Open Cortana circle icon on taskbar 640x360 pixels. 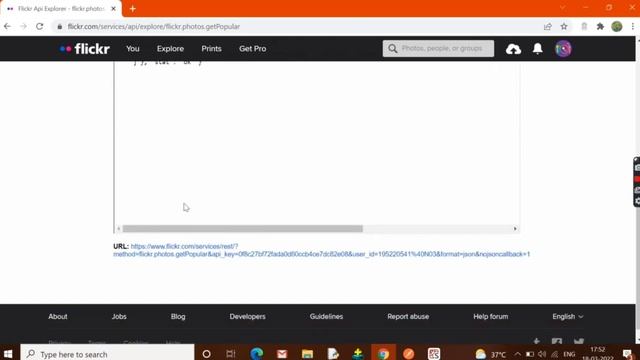206,353
